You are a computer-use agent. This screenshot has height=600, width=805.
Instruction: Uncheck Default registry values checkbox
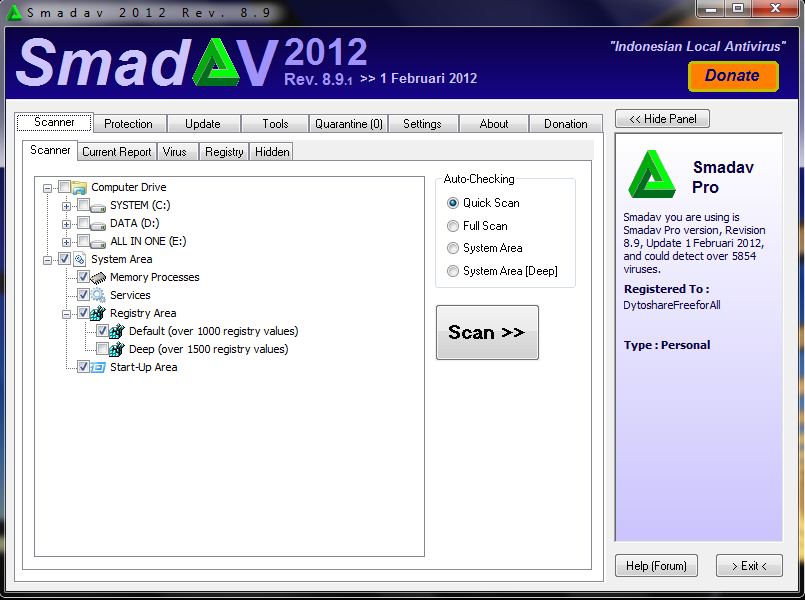click(x=102, y=331)
